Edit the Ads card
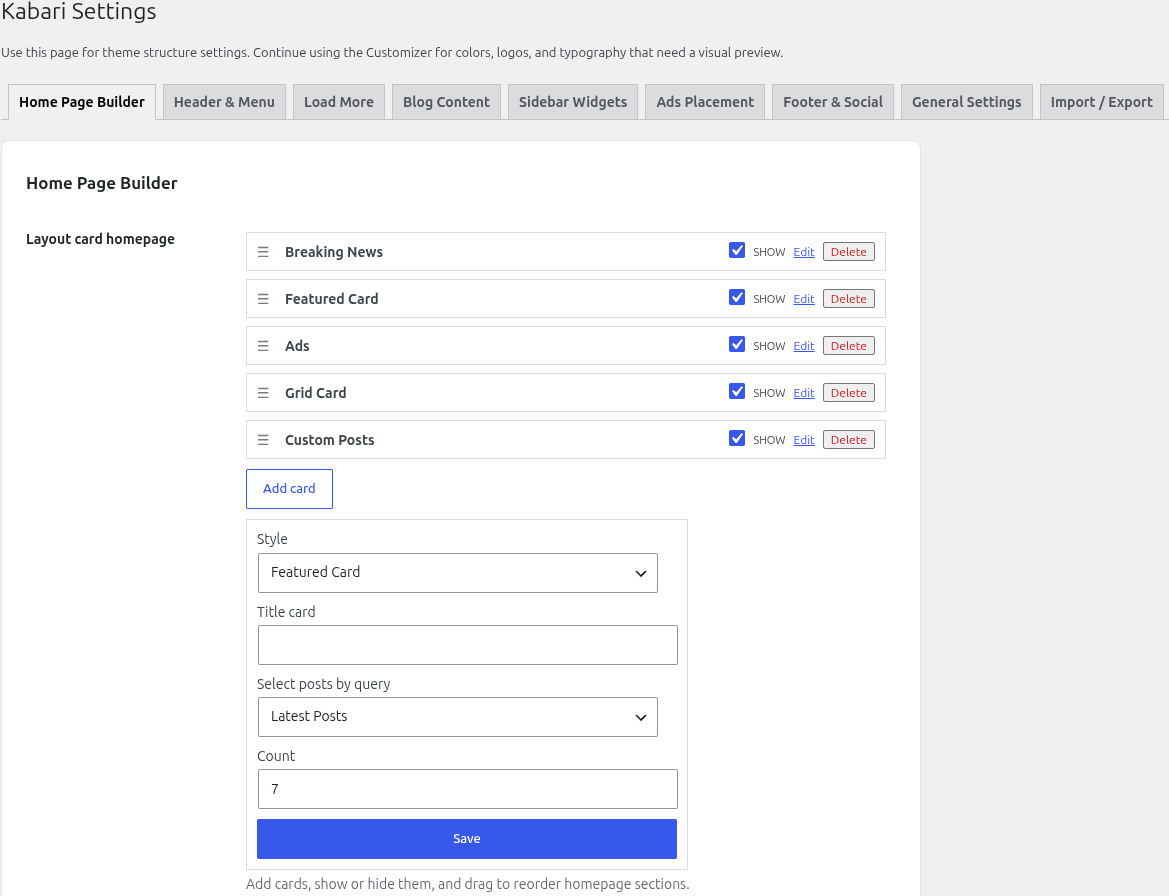The height and width of the screenshot is (896, 1169). [804, 346]
